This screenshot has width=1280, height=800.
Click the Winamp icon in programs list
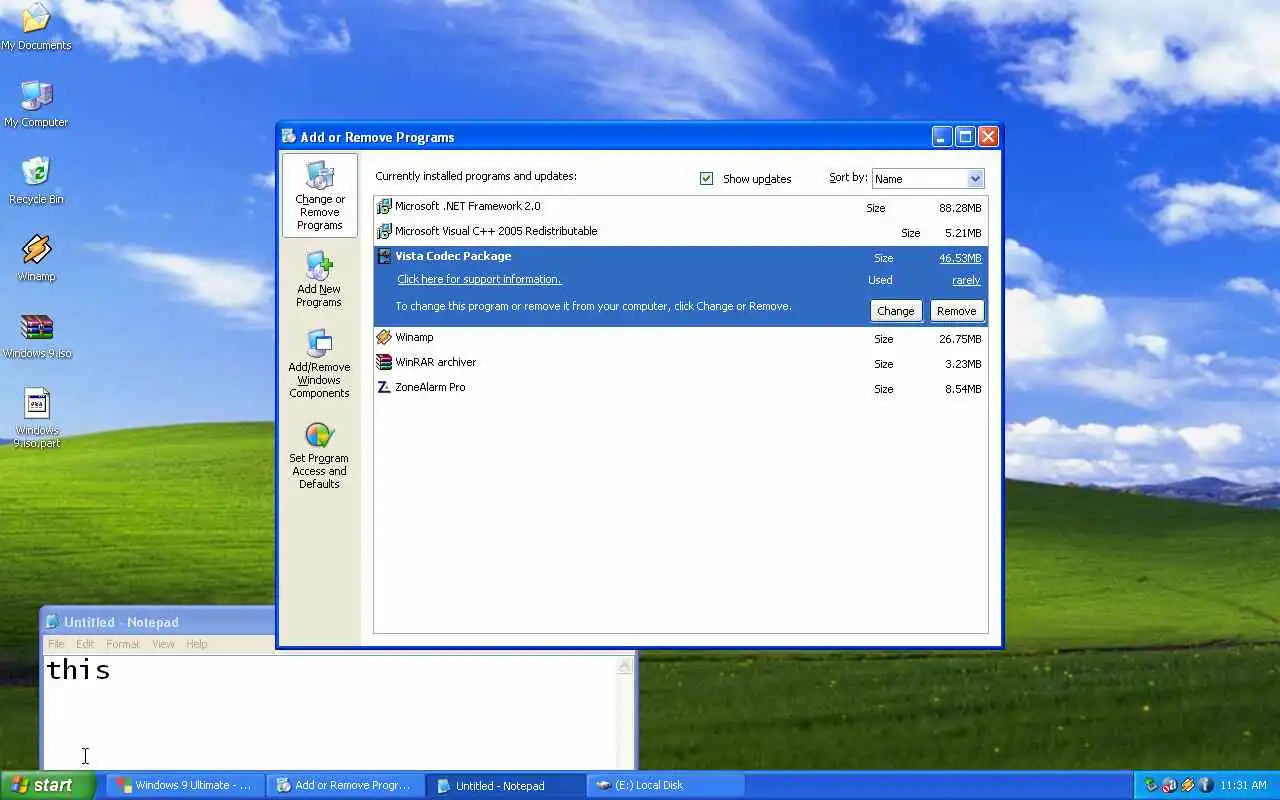tap(384, 338)
